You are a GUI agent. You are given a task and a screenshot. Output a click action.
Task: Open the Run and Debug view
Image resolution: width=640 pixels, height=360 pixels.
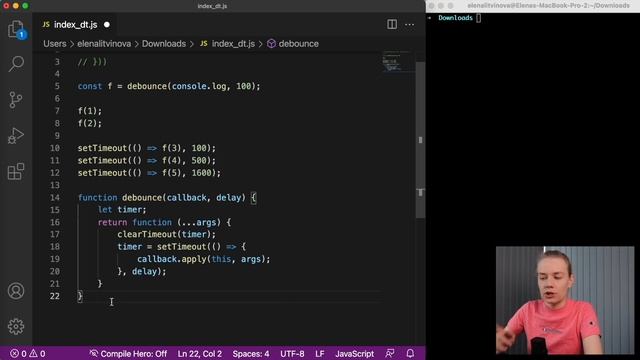pos(16,136)
